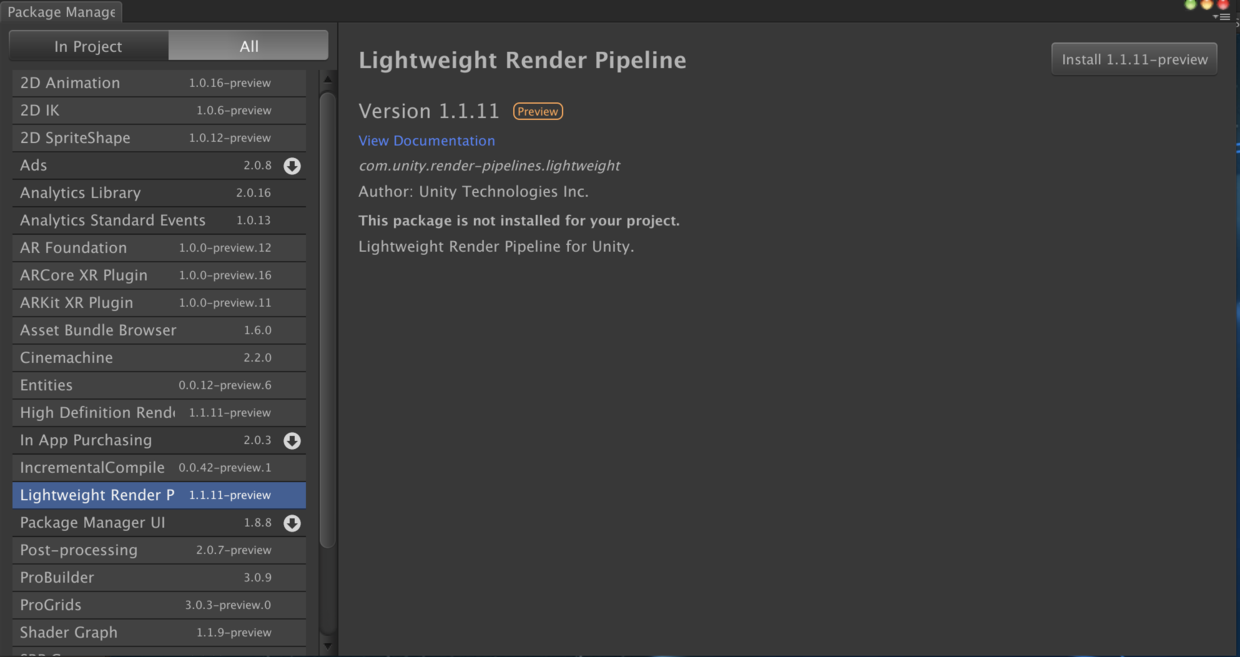Click the Author: Unity Technologies Inc. text

coord(473,192)
